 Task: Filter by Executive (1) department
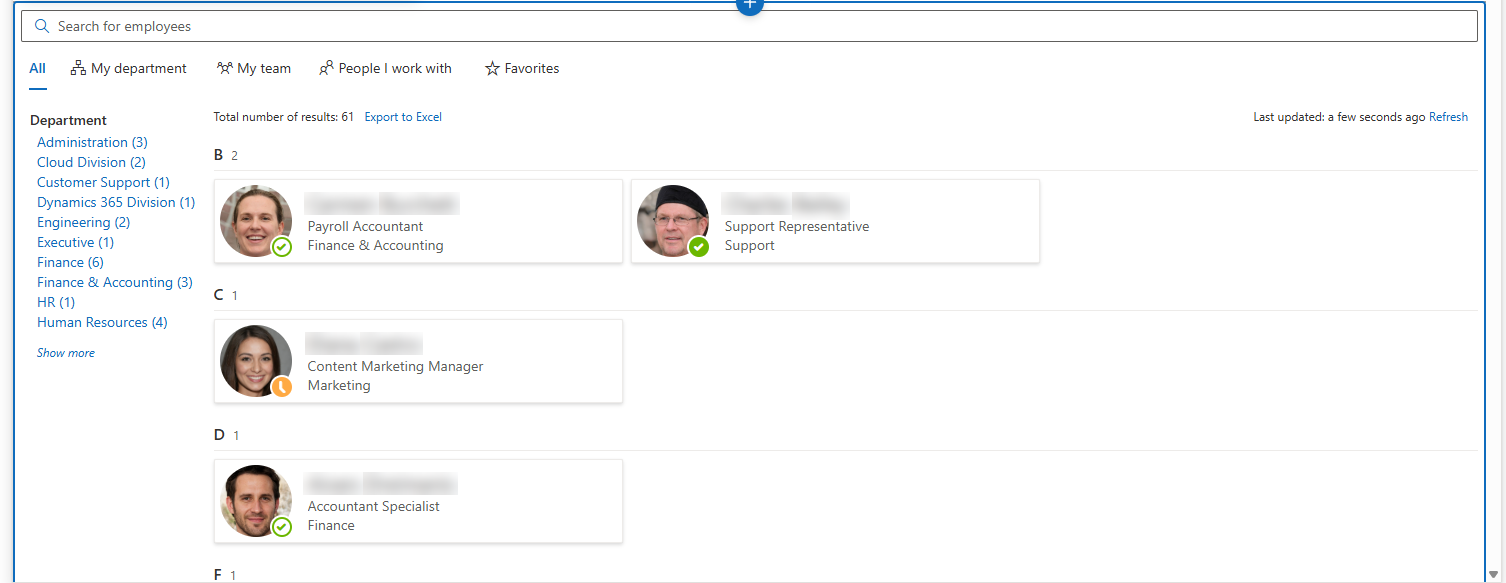point(75,242)
